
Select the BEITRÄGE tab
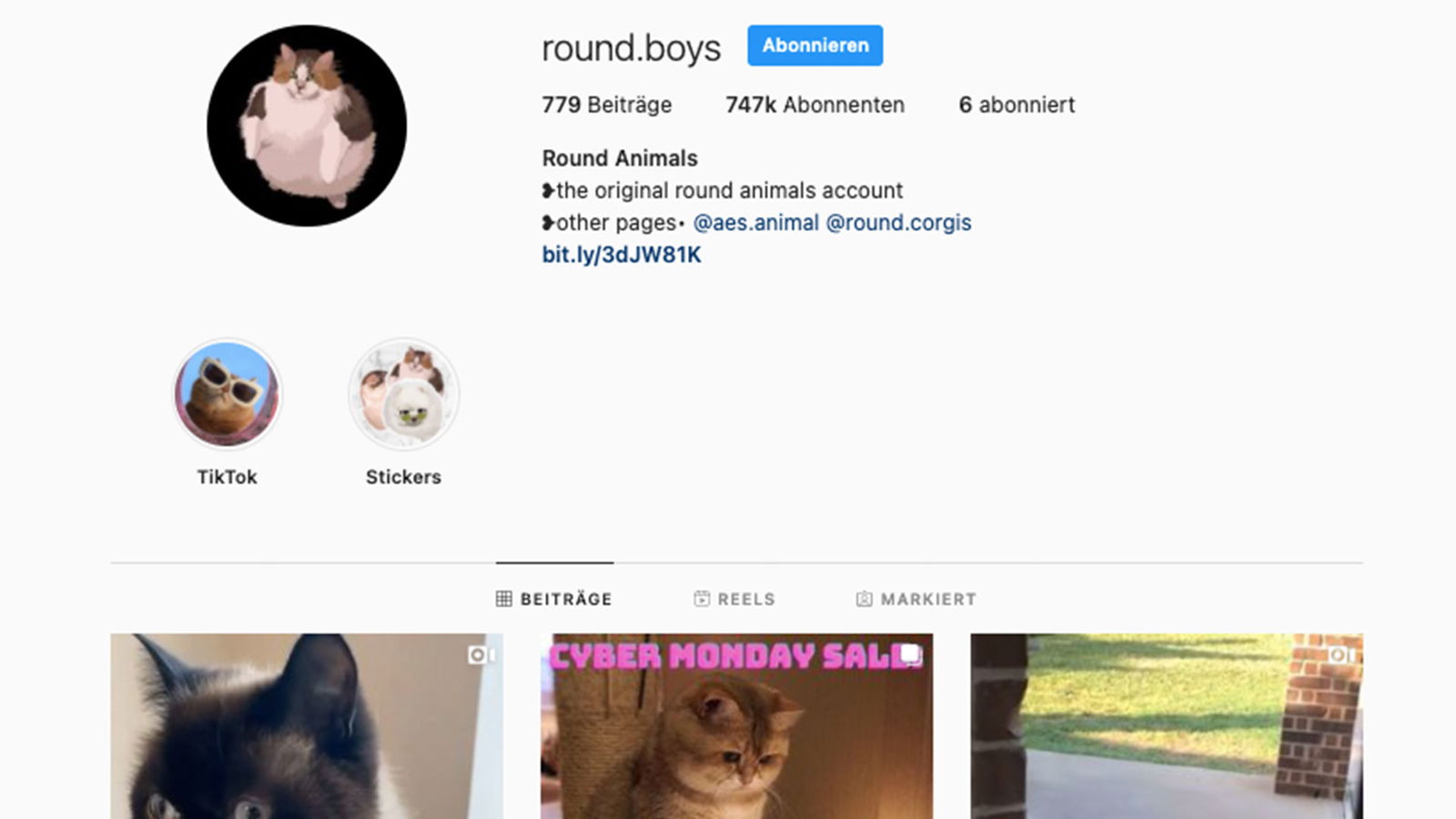[554, 599]
